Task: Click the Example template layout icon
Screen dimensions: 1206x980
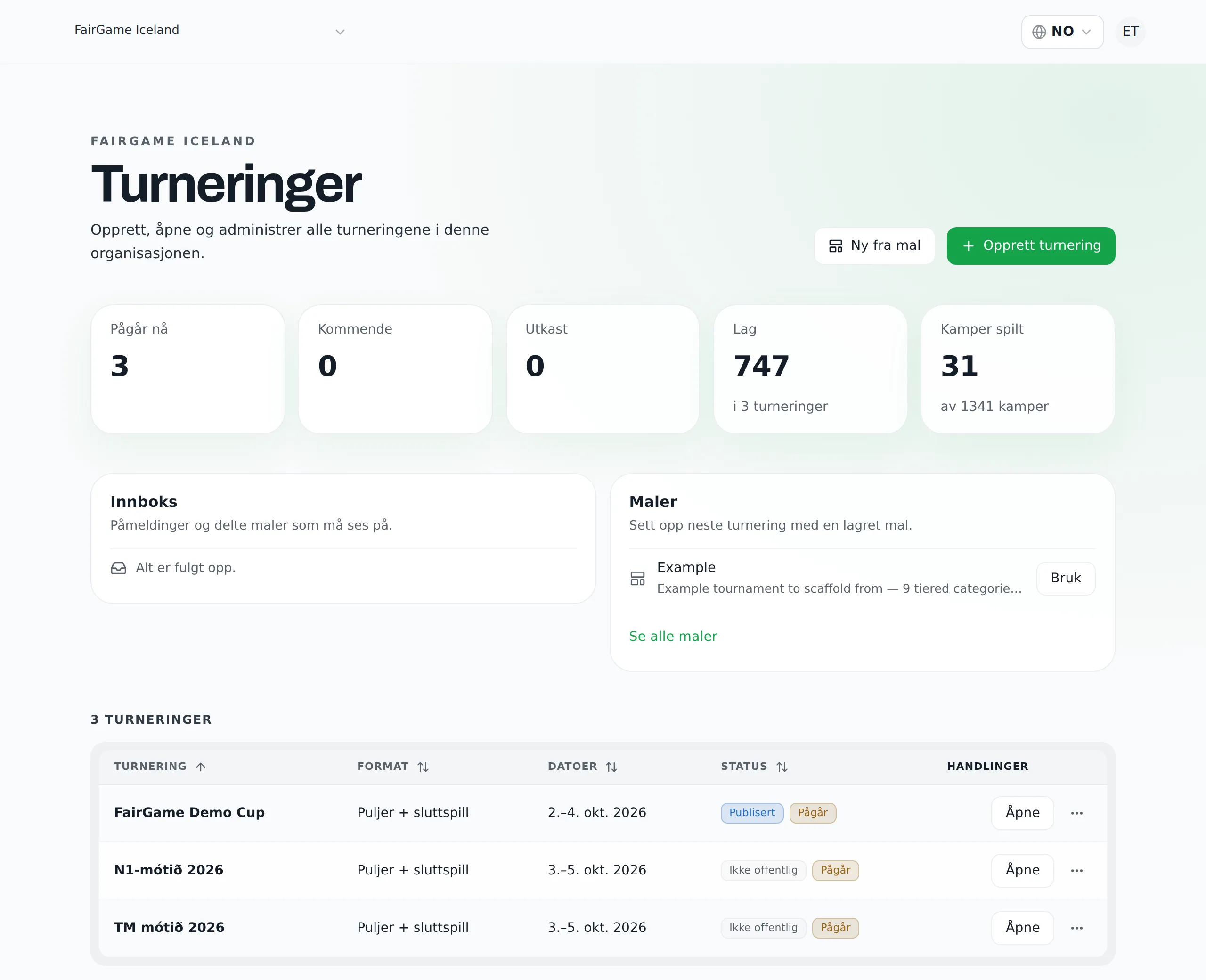Action: click(638, 578)
